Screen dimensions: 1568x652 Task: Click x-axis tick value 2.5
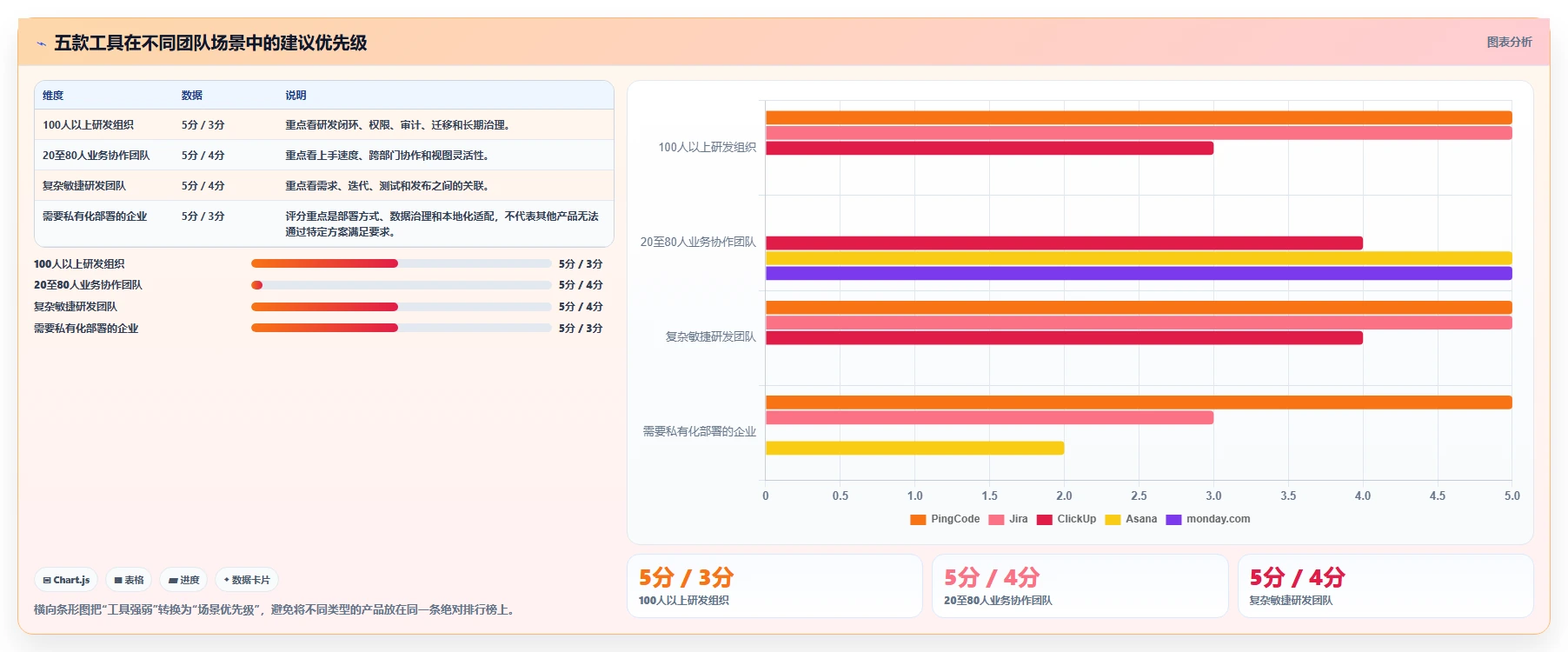point(1139,496)
